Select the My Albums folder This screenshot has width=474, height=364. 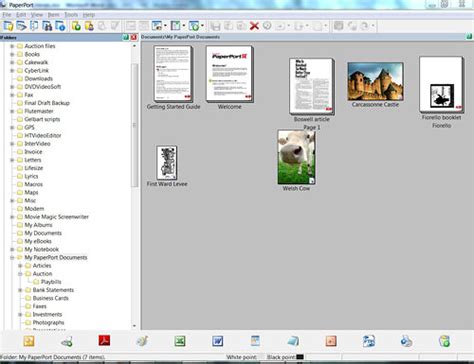tap(38, 225)
